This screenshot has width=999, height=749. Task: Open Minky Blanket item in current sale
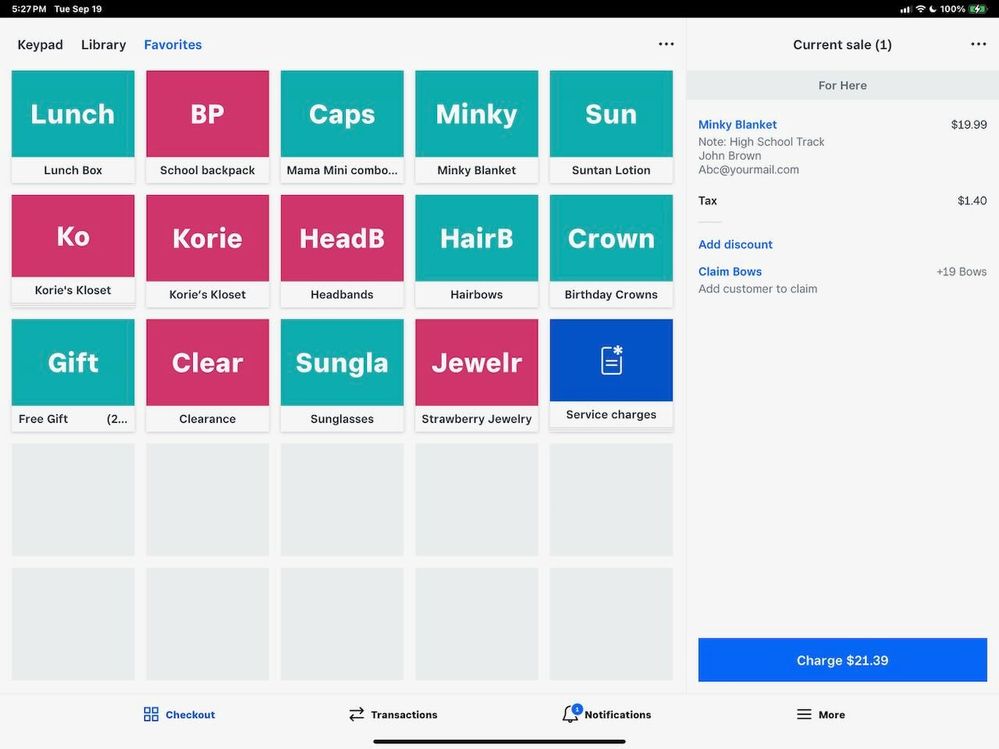(737, 125)
